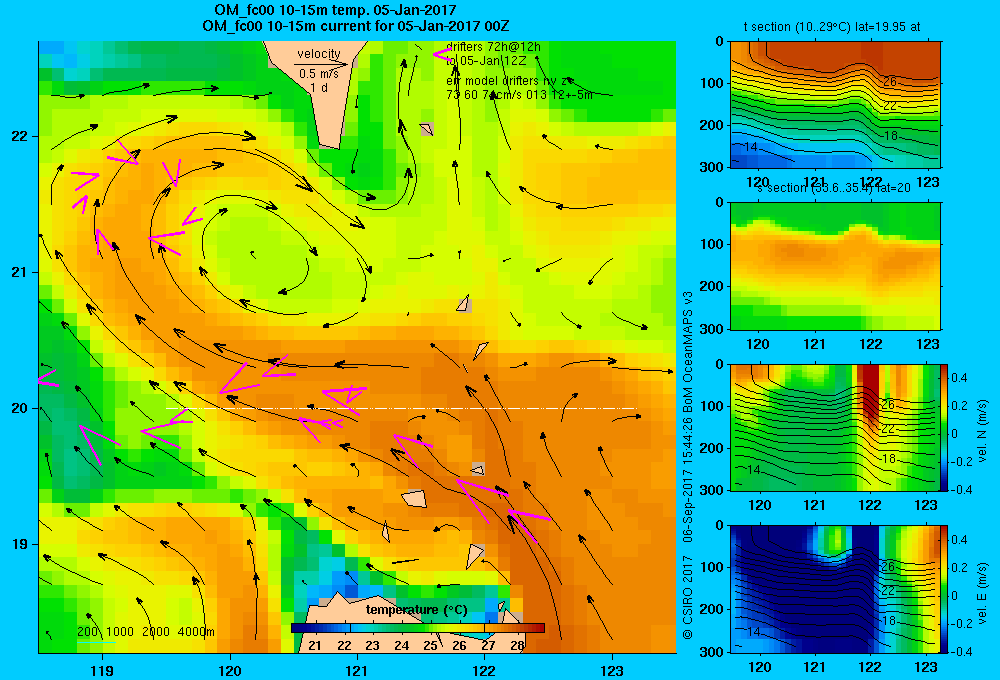Click the 'vel. N (m/s)' axis label

(983, 431)
